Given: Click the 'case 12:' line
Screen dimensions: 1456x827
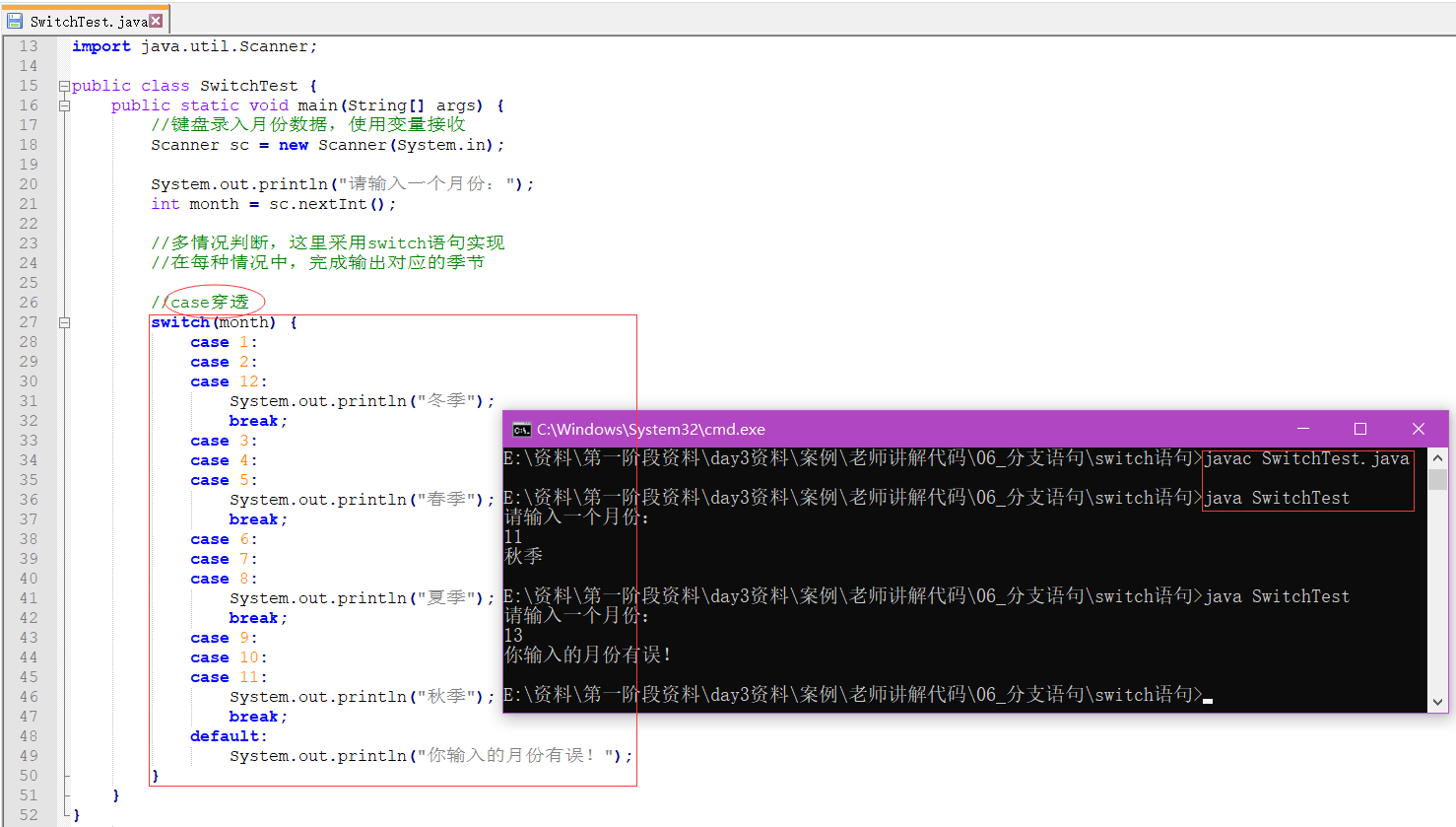Looking at the screenshot, I should point(229,381).
